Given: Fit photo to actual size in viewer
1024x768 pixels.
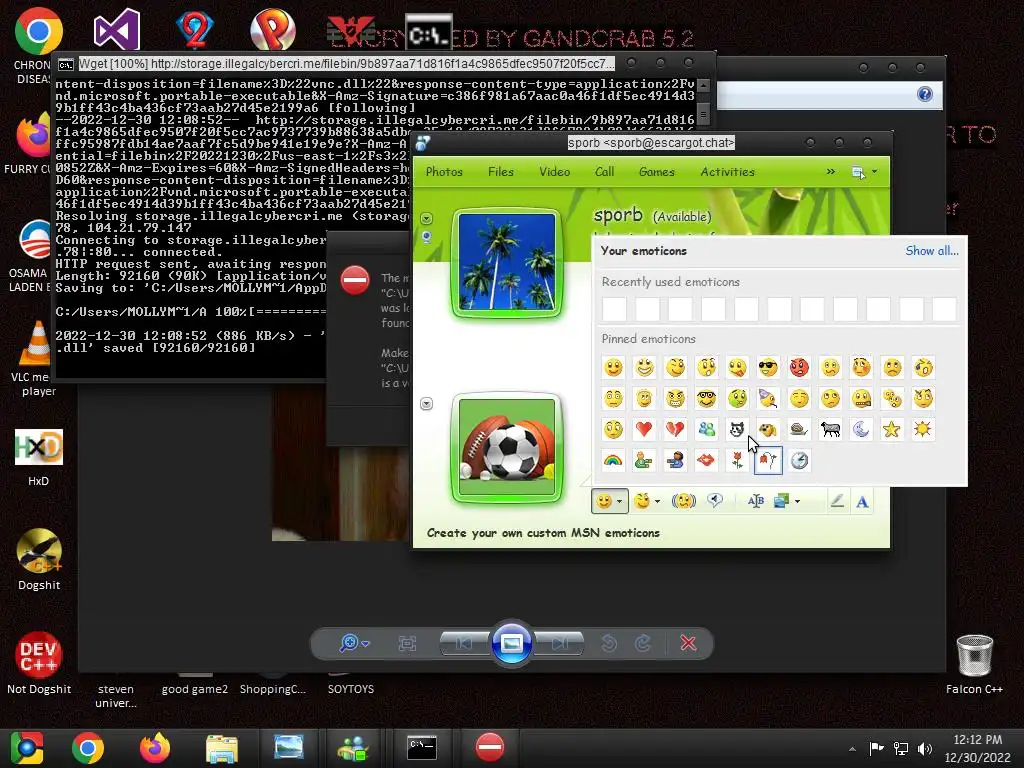Looking at the screenshot, I should click(408, 643).
